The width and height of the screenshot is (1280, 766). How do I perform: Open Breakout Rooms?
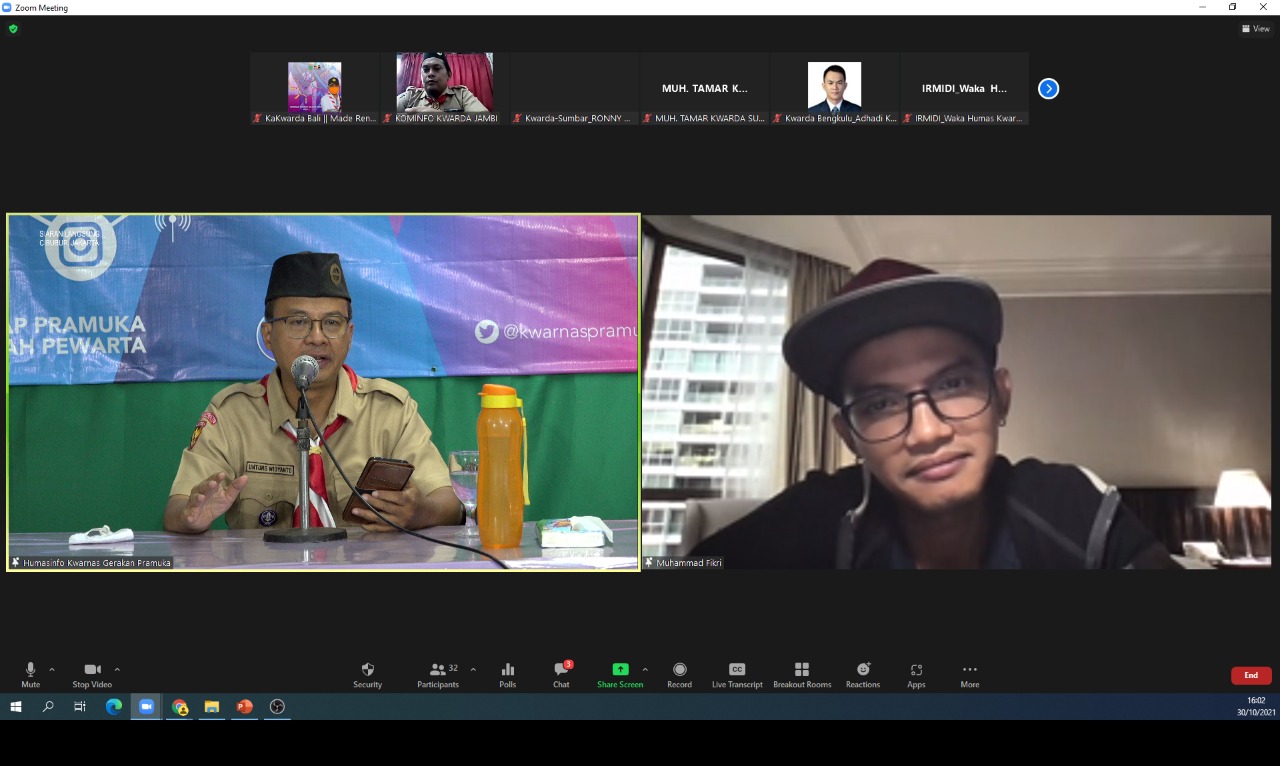[x=801, y=675]
